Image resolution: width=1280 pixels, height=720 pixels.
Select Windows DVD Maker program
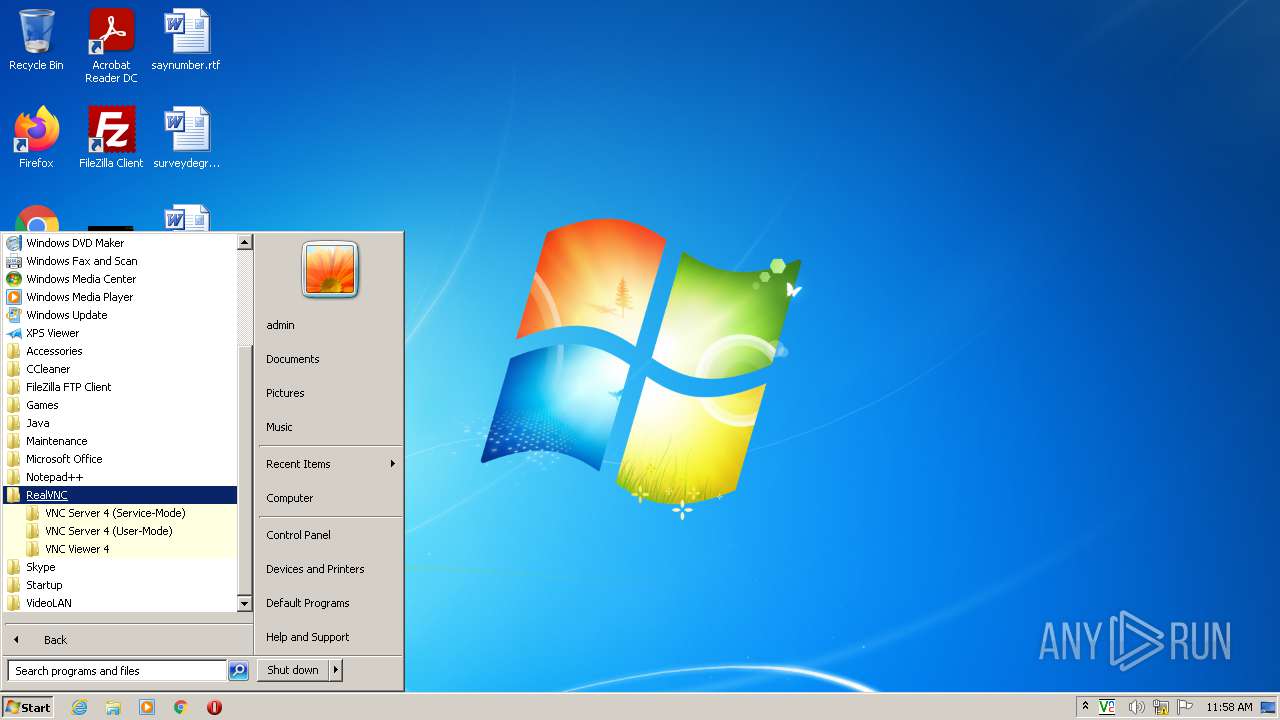tap(120, 243)
